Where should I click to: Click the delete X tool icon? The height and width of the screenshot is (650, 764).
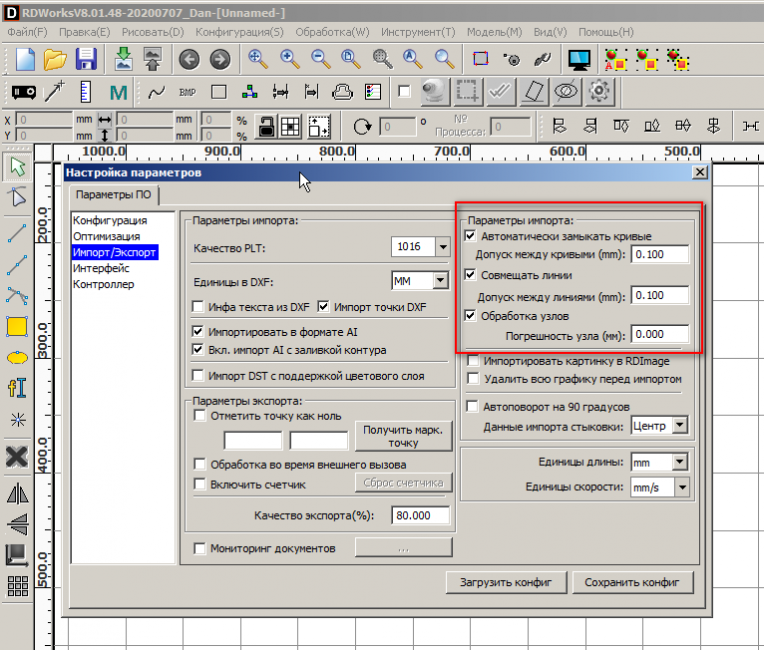(16, 458)
